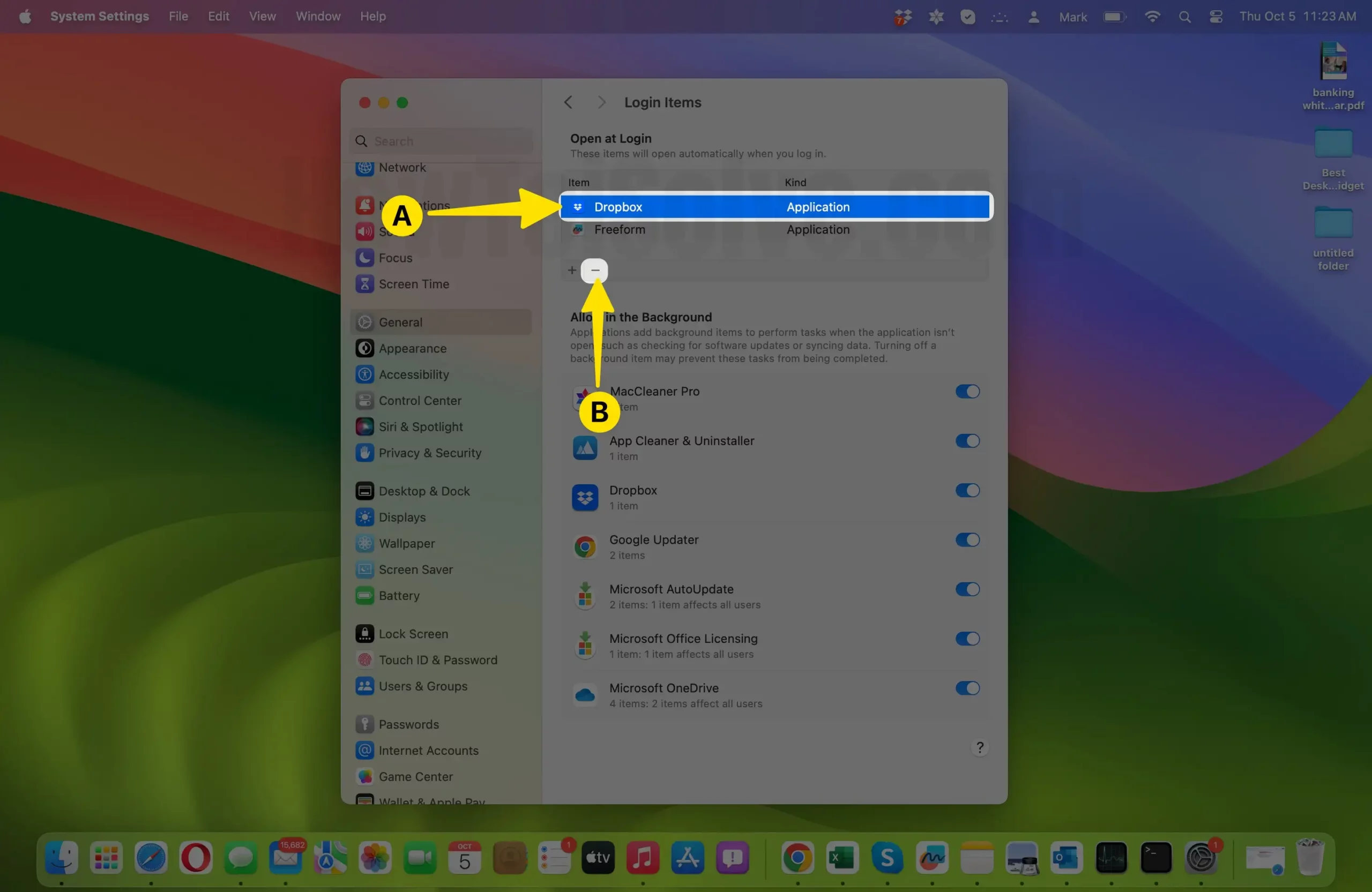Open Desktop & Dock settings
This screenshot has height=892, width=1372.
coord(441,491)
